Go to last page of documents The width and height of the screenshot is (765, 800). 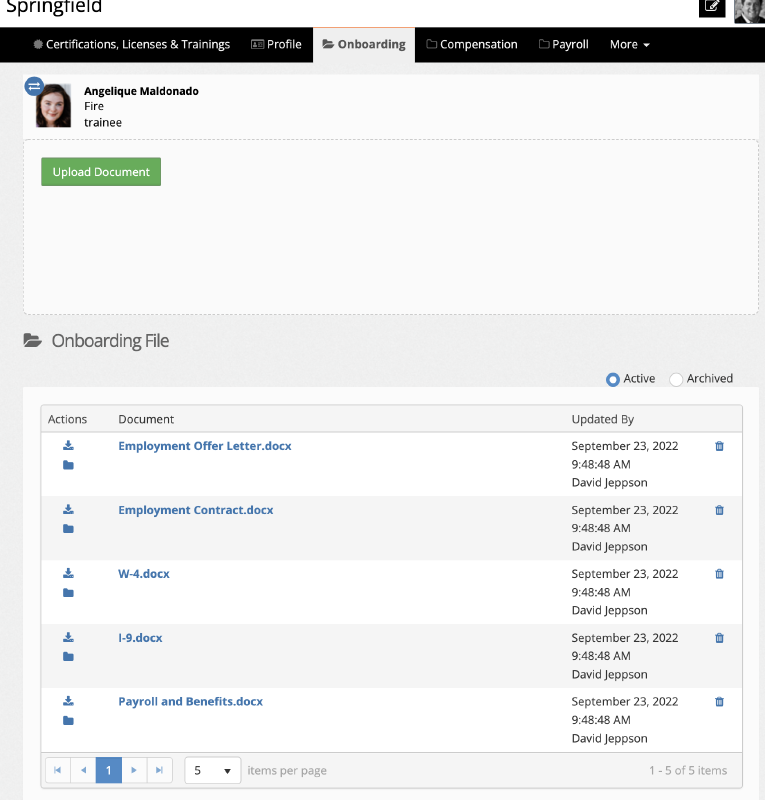(x=159, y=770)
